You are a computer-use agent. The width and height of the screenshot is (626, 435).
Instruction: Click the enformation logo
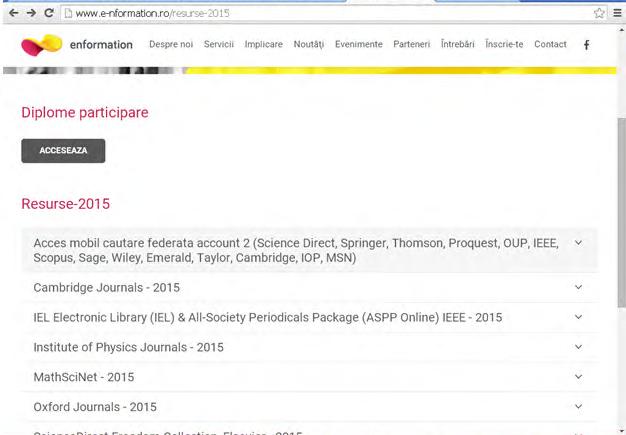(x=42, y=45)
